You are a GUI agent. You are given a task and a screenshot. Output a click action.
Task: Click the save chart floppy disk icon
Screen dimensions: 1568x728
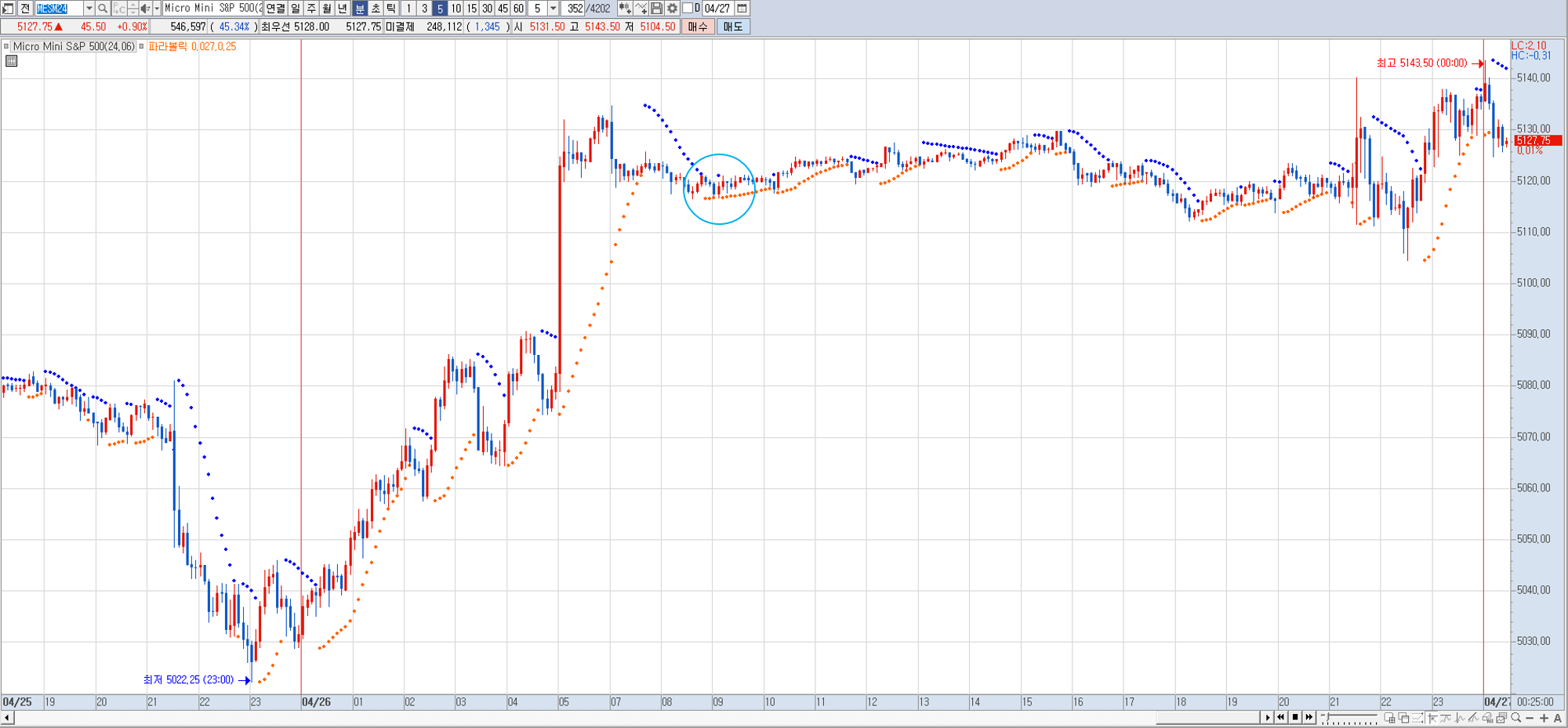point(657,9)
